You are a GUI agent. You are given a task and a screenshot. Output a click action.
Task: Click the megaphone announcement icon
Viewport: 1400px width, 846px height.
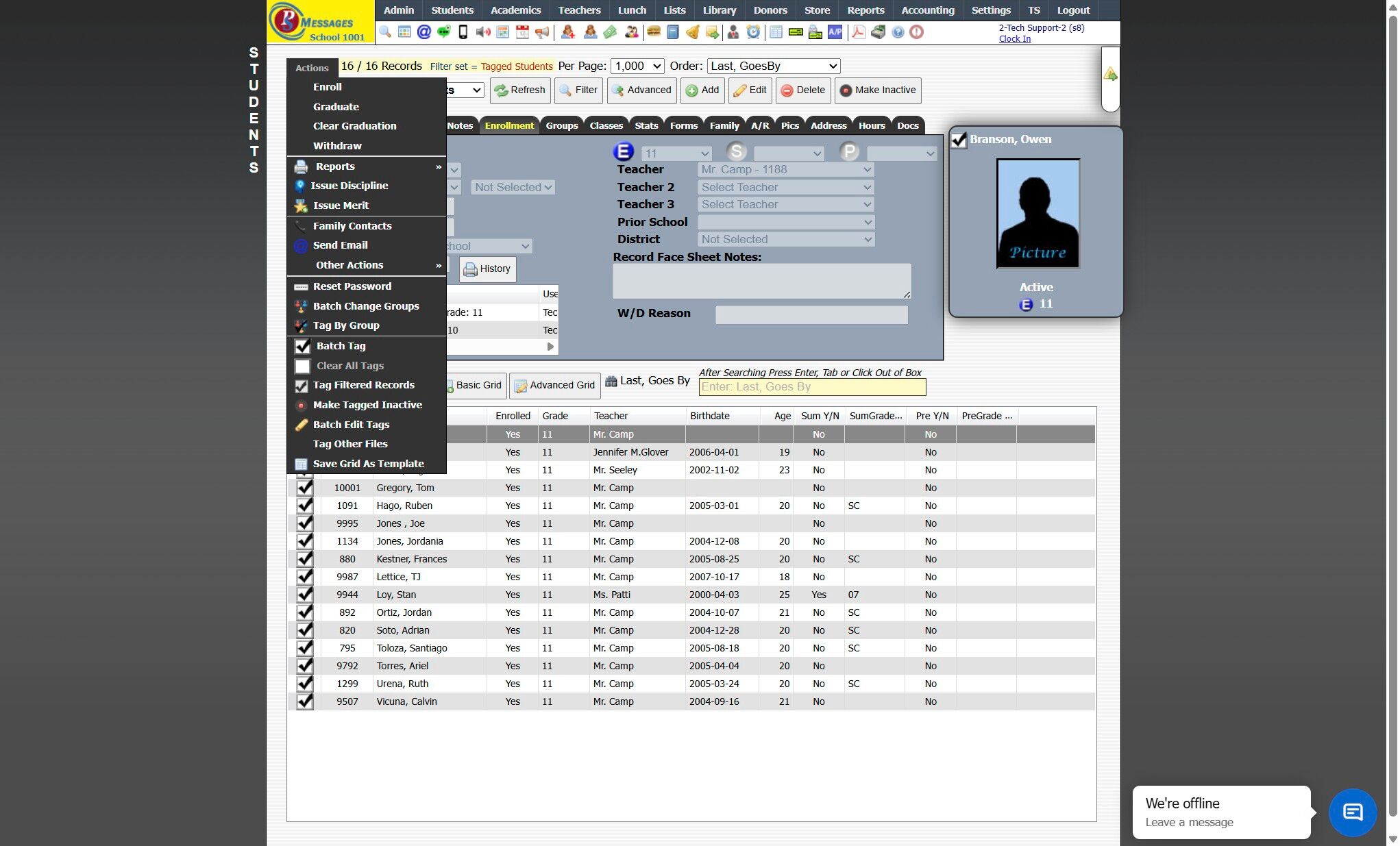[542, 32]
